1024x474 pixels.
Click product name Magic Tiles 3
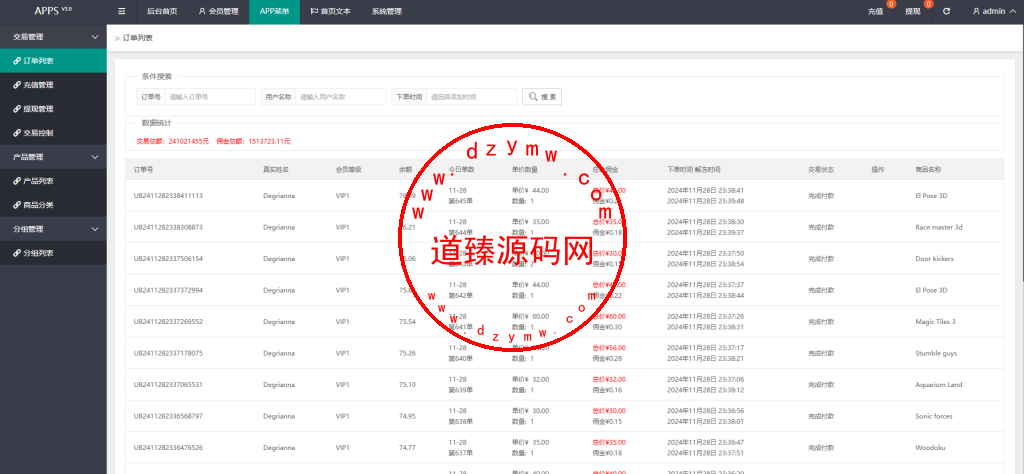[x=936, y=322]
